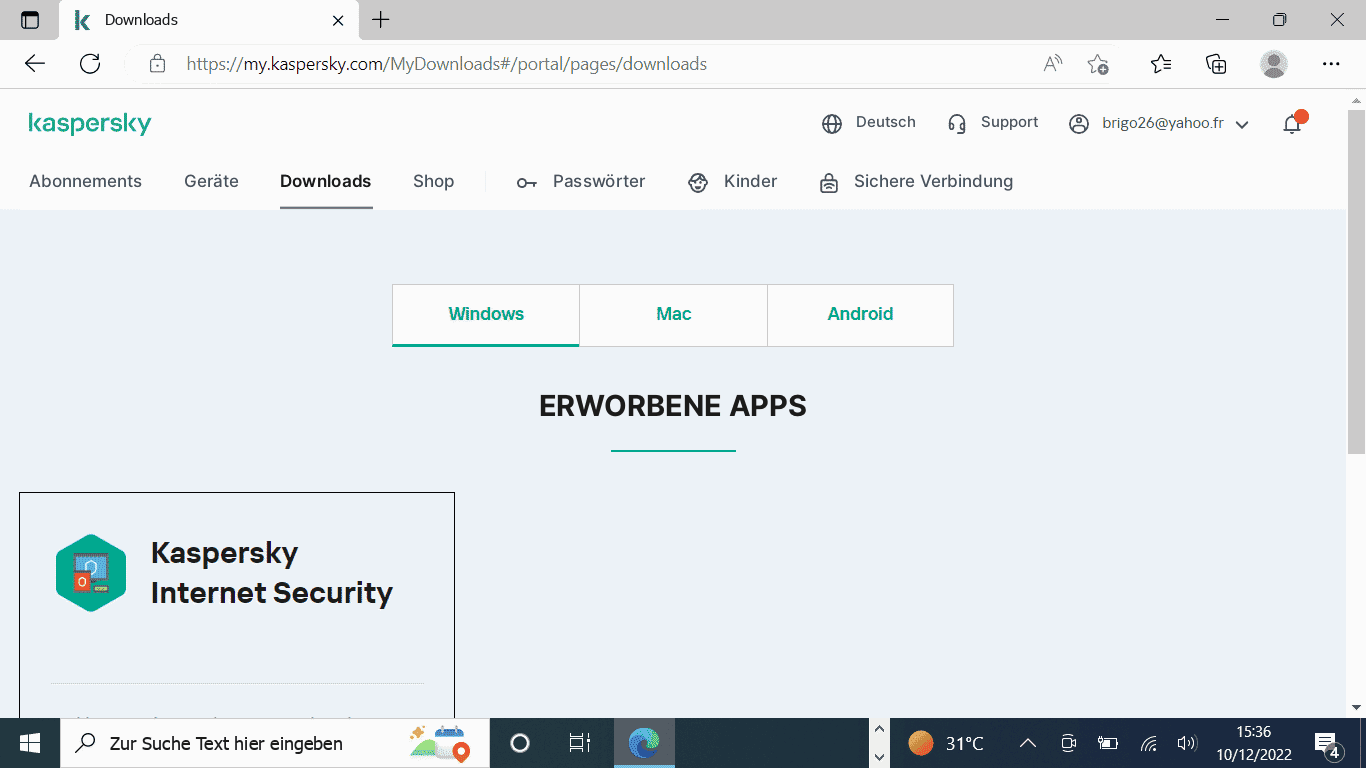
Task: Click the address bar URL field
Action: tap(447, 64)
